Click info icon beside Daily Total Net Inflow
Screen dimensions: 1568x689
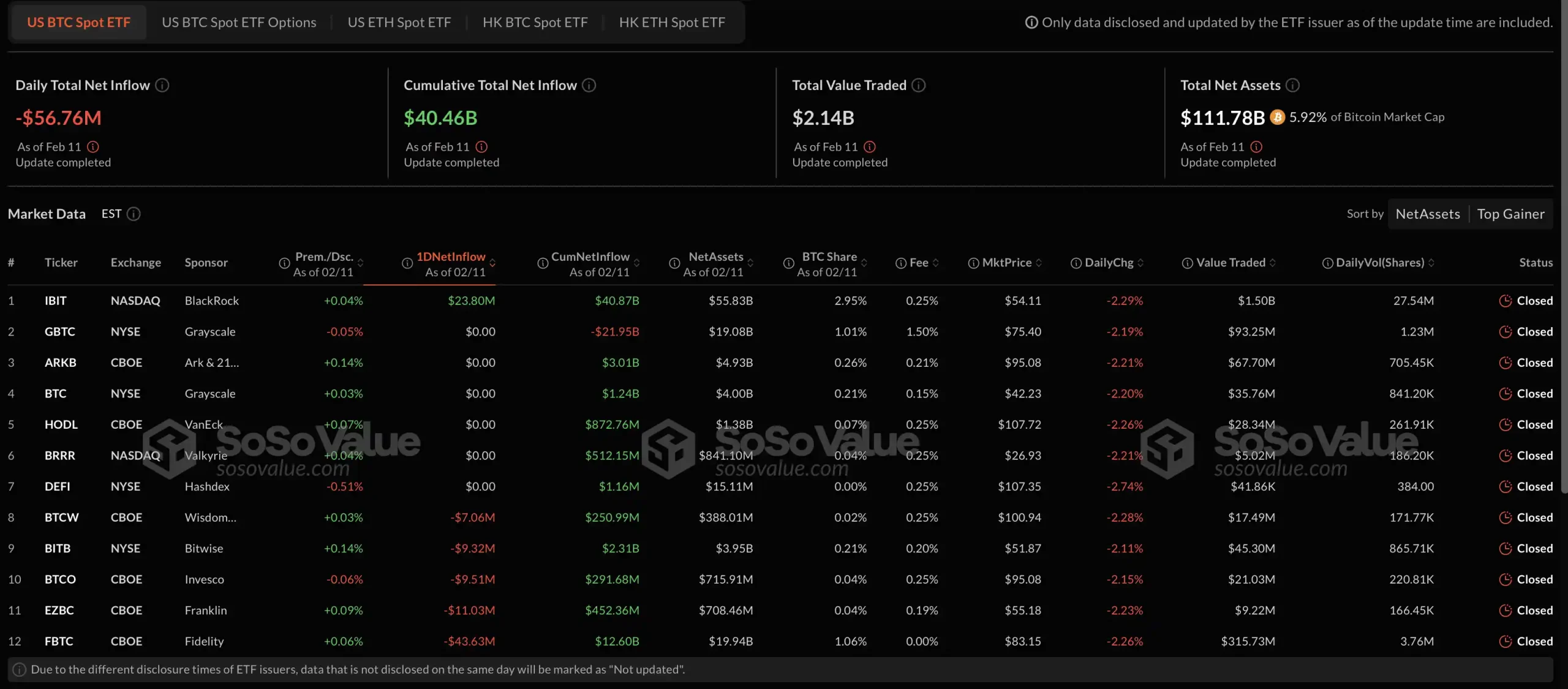click(x=162, y=85)
